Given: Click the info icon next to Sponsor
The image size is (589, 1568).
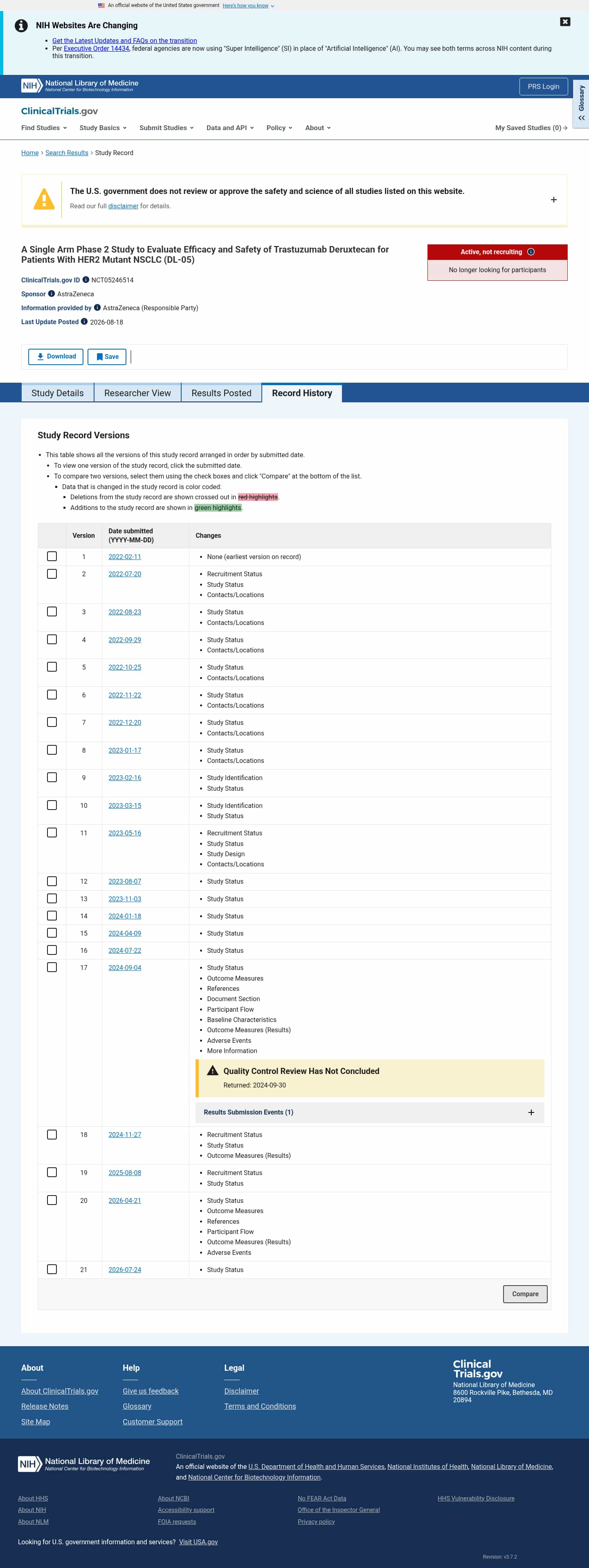Looking at the screenshot, I should click(52, 293).
